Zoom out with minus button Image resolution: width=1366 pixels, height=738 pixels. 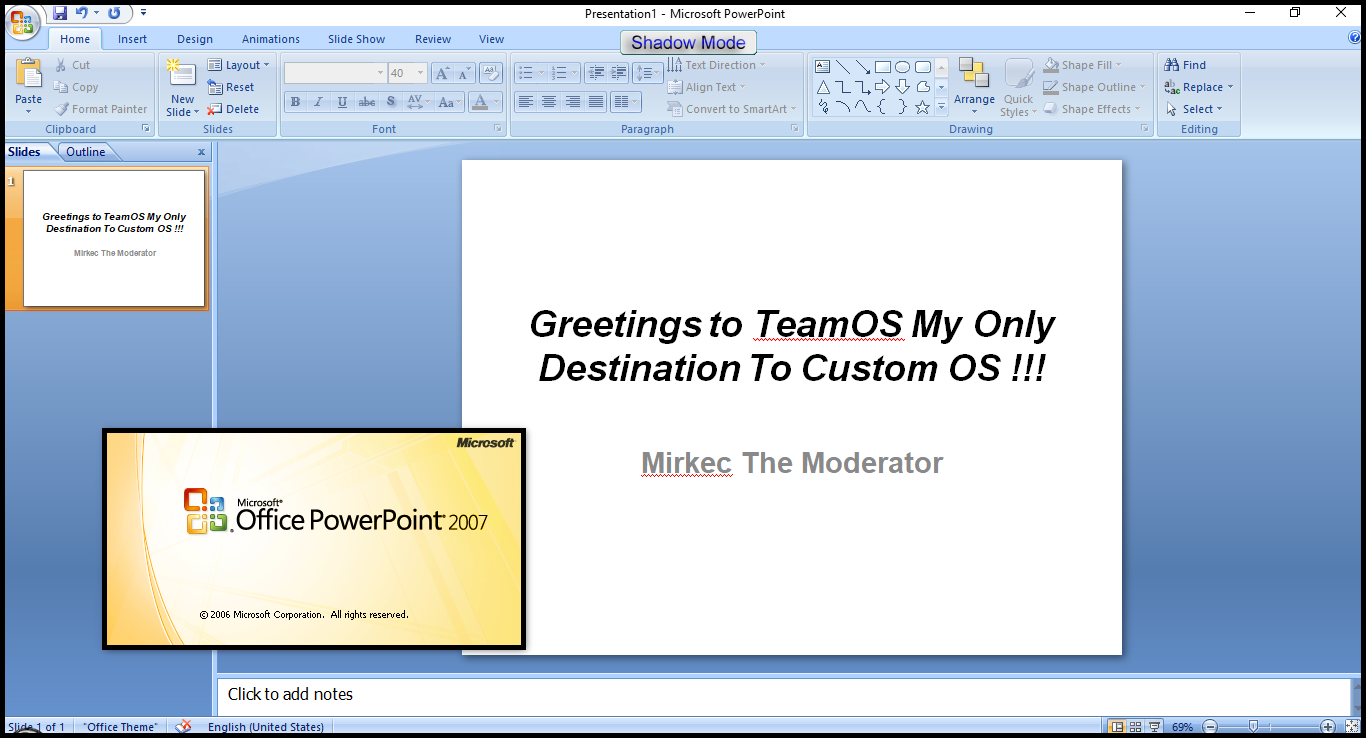coord(1210,727)
